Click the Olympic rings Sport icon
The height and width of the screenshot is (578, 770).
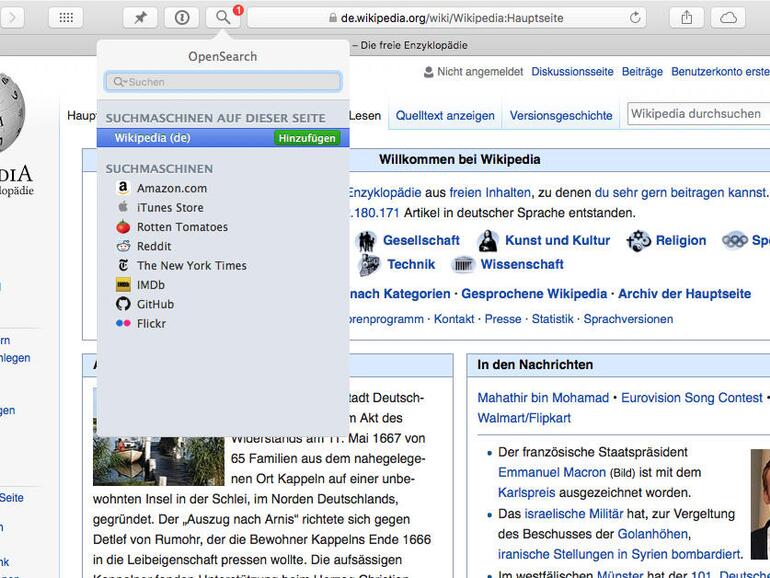point(735,240)
